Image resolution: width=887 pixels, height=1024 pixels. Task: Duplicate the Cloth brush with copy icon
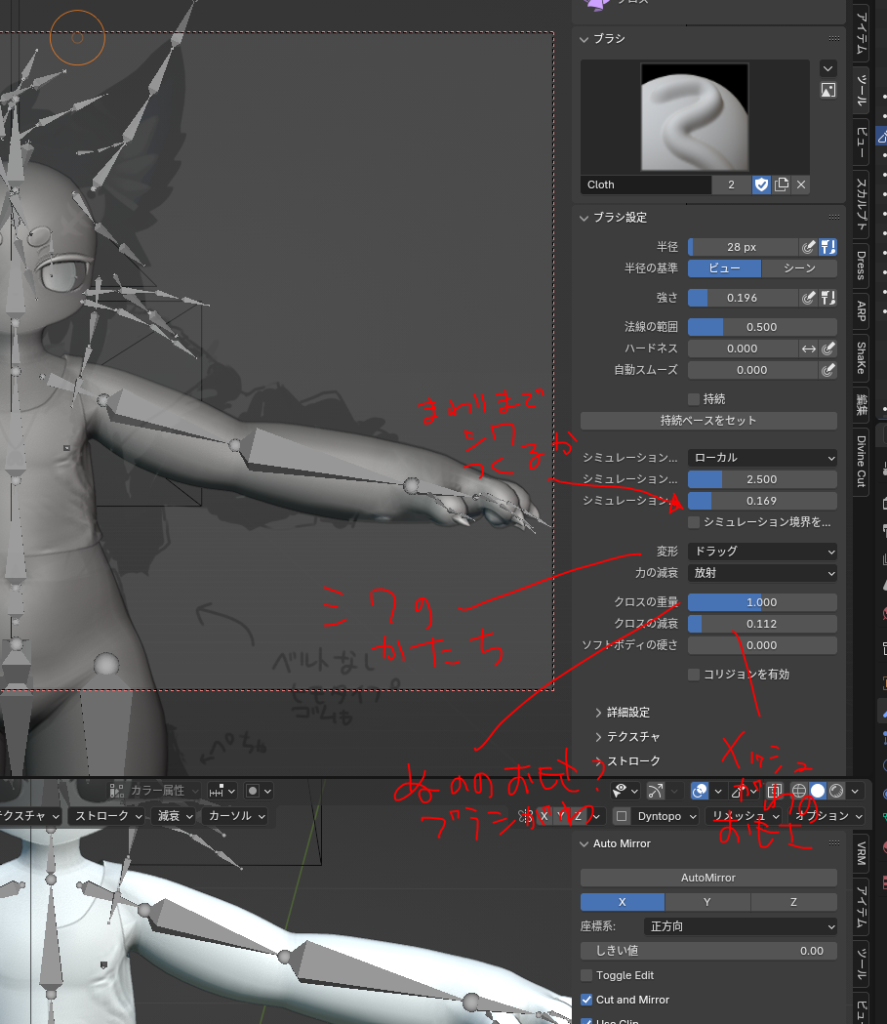point(782,185)
